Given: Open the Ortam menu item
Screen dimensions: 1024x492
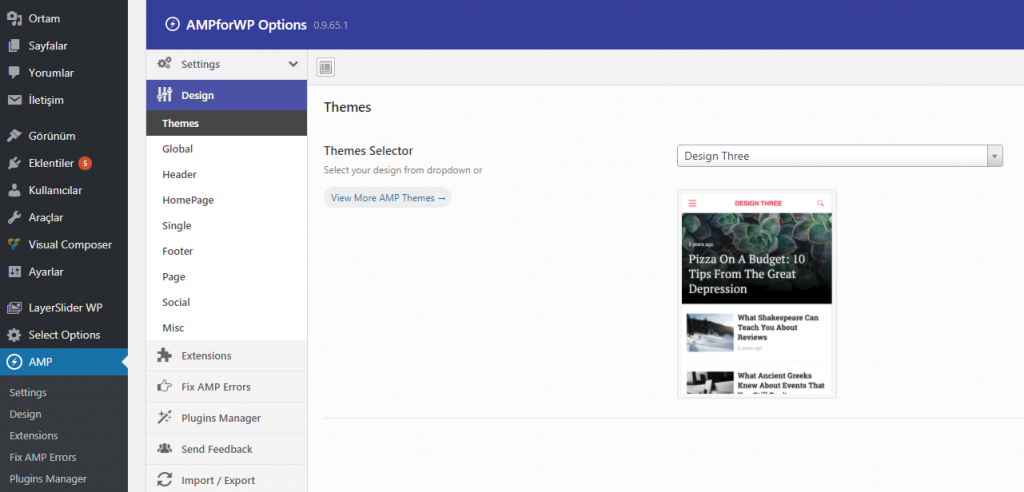Looking at the screenshot, I should (64, 18).
